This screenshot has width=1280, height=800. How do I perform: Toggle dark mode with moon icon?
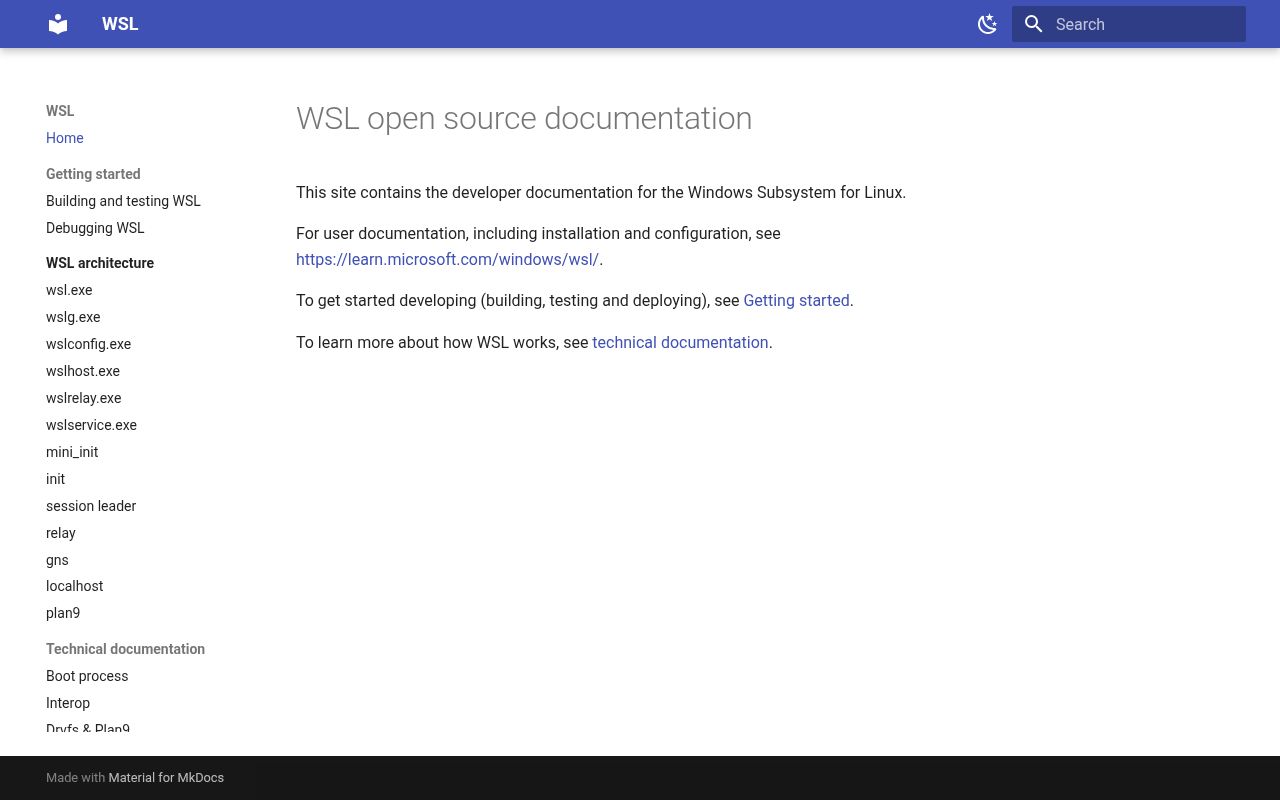point(987,24)
